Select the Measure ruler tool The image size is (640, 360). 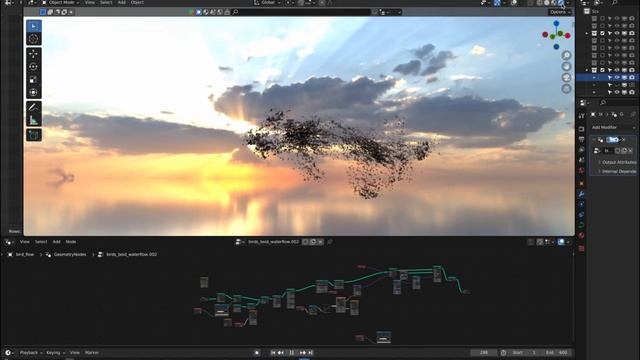point(33,120)
